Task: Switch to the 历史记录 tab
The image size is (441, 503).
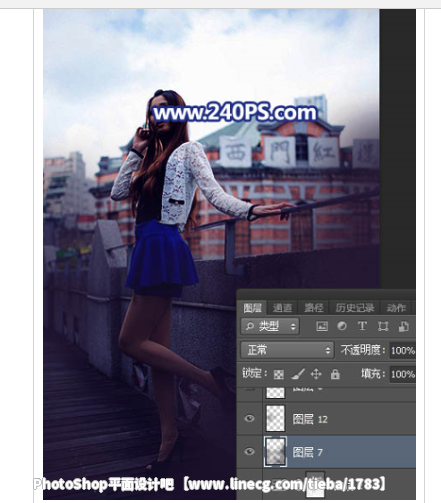Action: (355, 308)
